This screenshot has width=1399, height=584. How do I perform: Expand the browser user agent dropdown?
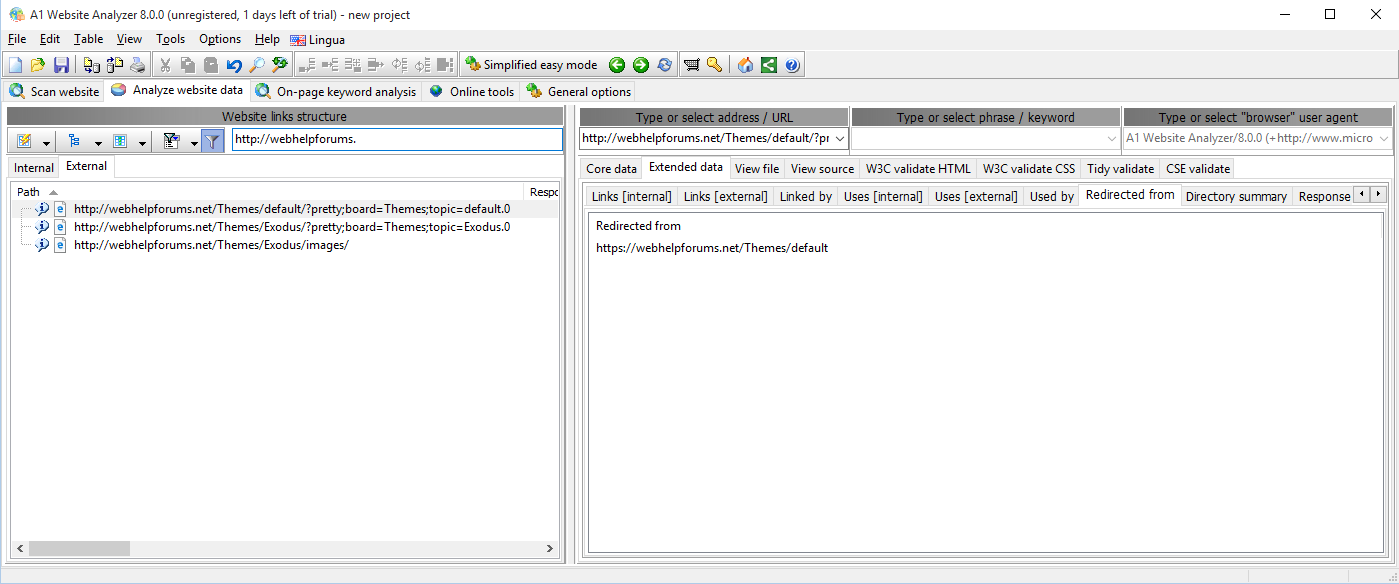coord(1384,139)
